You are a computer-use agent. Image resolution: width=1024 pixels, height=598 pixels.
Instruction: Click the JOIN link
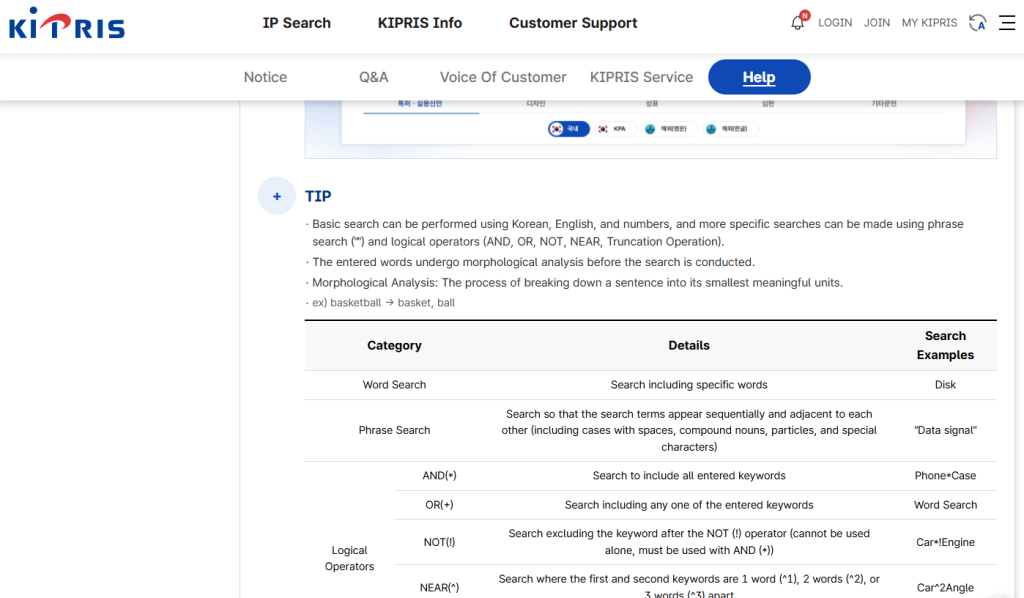(x=877, y=23)
